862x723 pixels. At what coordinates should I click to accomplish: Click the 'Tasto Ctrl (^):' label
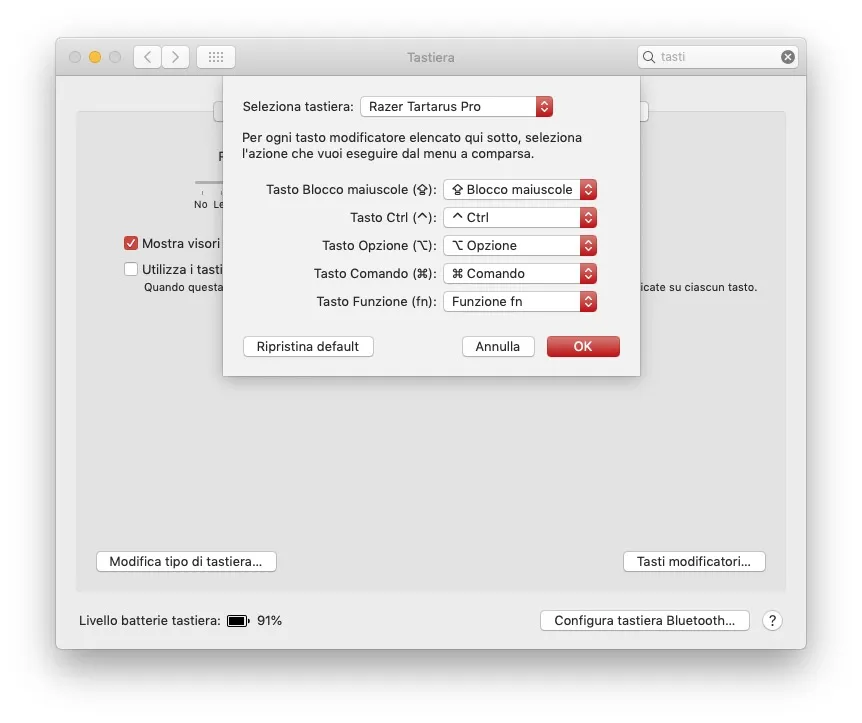[393, 218]
